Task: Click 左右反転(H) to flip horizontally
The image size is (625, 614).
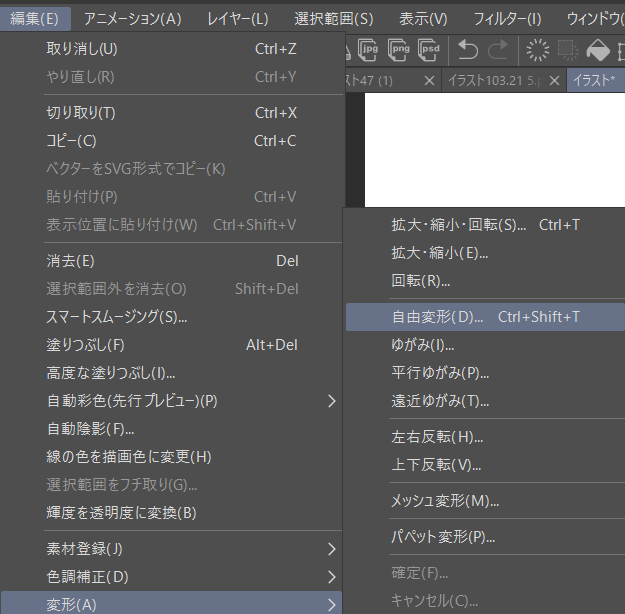Action: tap(437, 437)
